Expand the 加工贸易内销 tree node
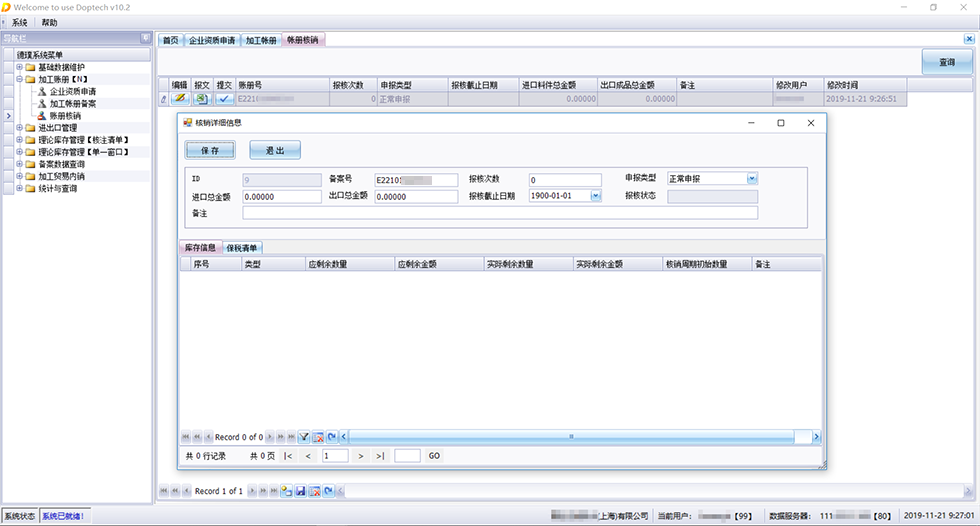 click(19, 176)
